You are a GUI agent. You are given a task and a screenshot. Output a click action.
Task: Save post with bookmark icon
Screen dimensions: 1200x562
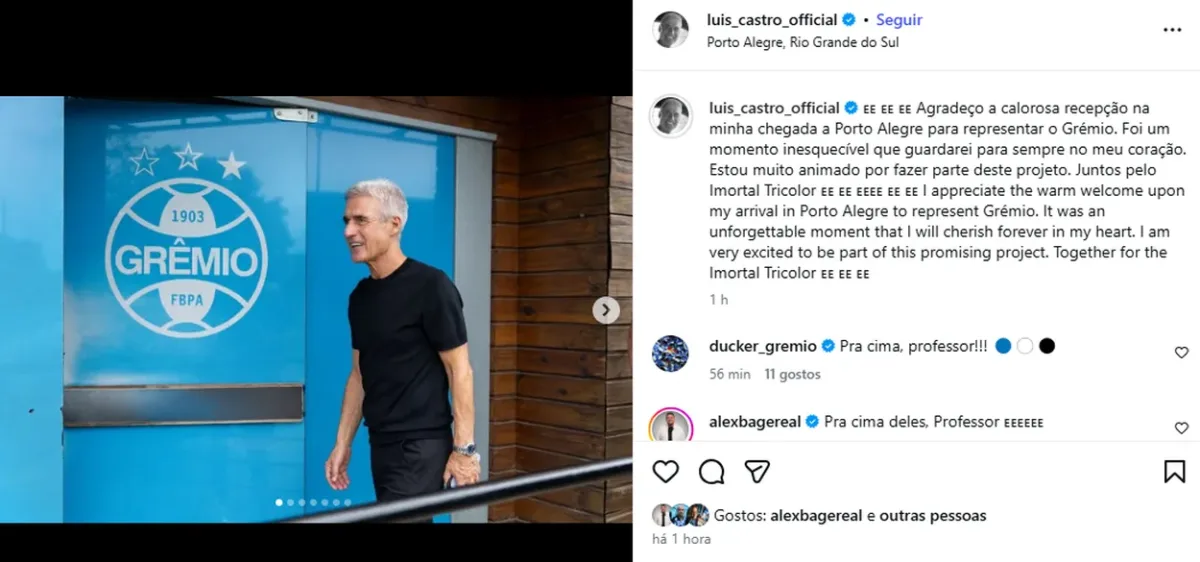pyautogui.click(x=1175, y=471)
